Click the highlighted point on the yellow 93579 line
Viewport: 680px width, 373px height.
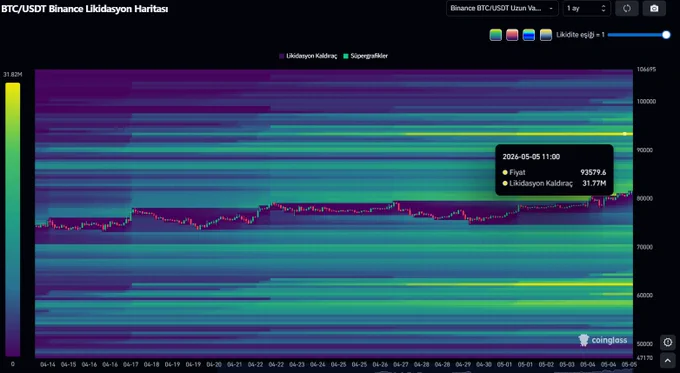click(625, 134)
